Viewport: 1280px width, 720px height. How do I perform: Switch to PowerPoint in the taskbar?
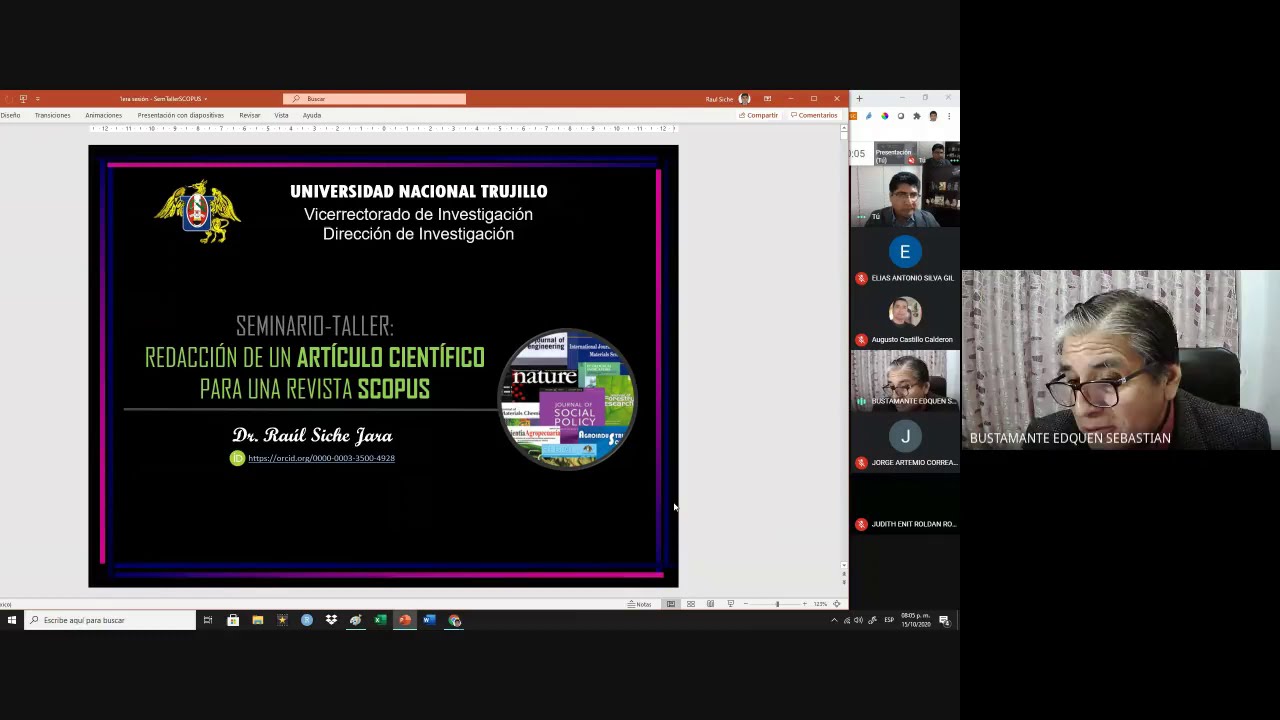coord(405,620)
